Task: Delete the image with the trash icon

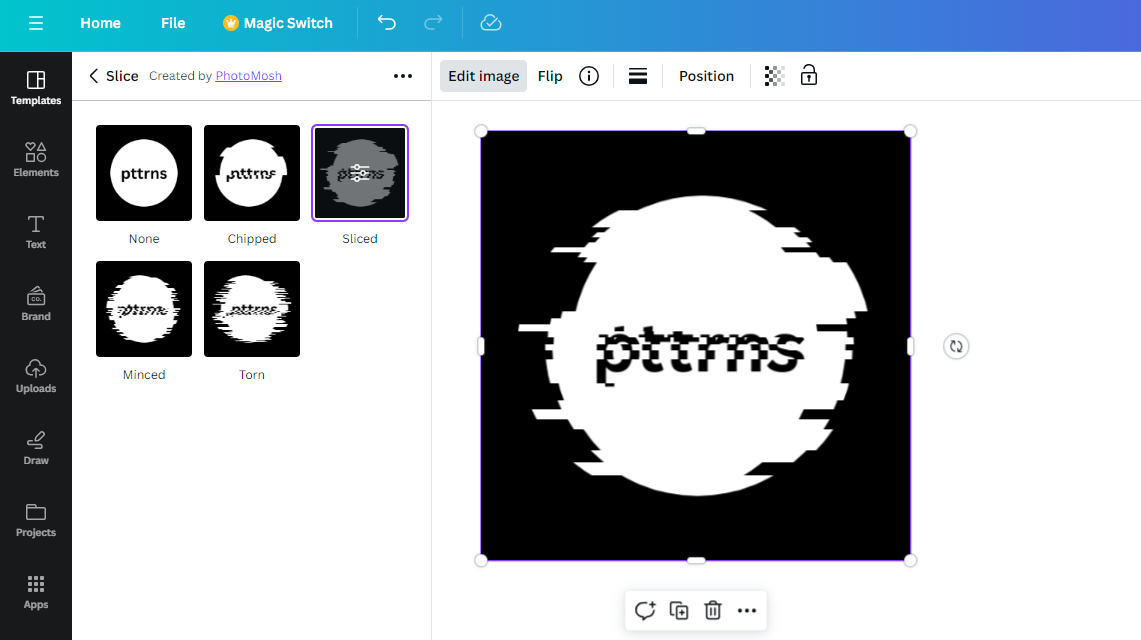Action: pos(713,610)
